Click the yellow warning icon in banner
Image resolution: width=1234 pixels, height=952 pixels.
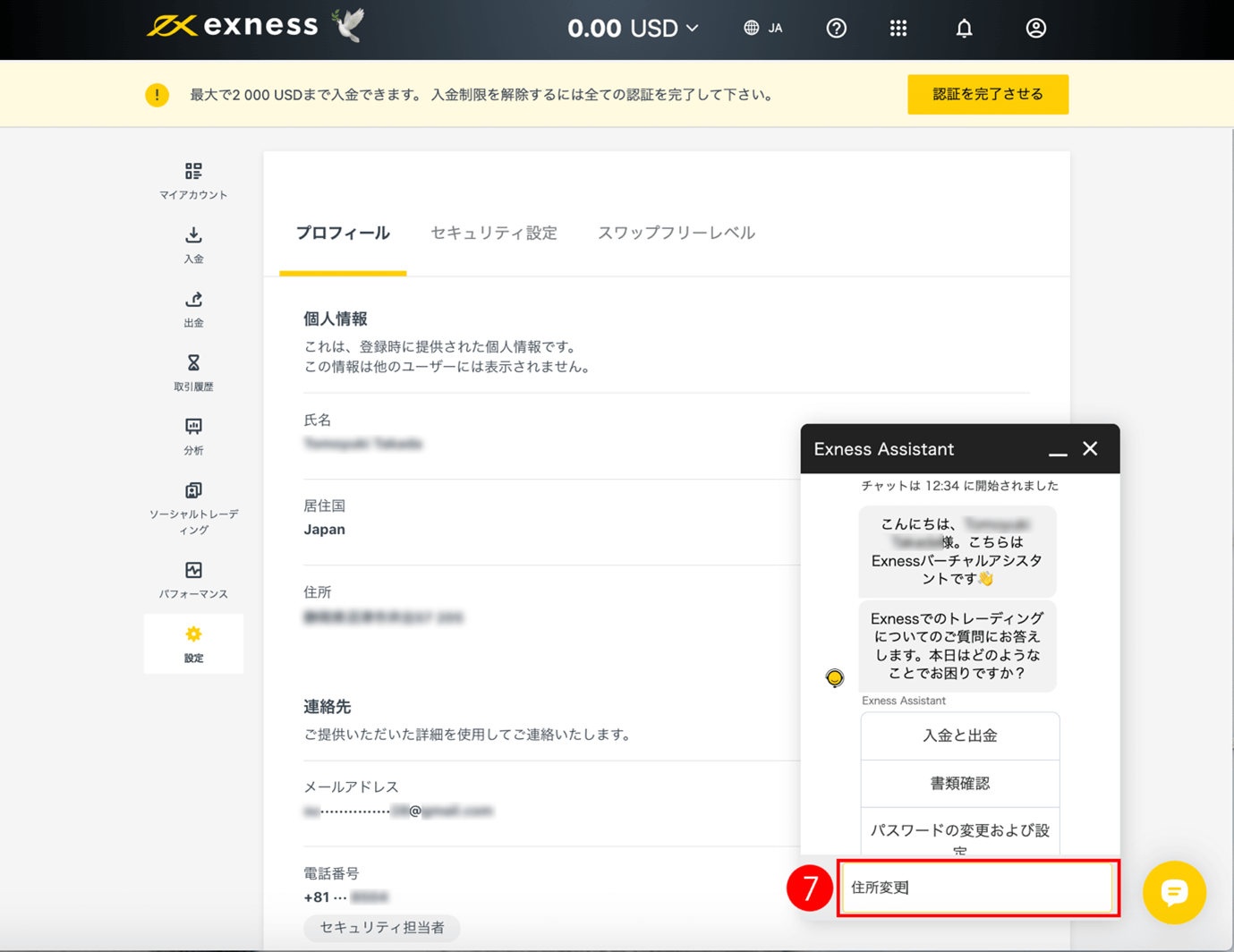[x=157, y=94]
